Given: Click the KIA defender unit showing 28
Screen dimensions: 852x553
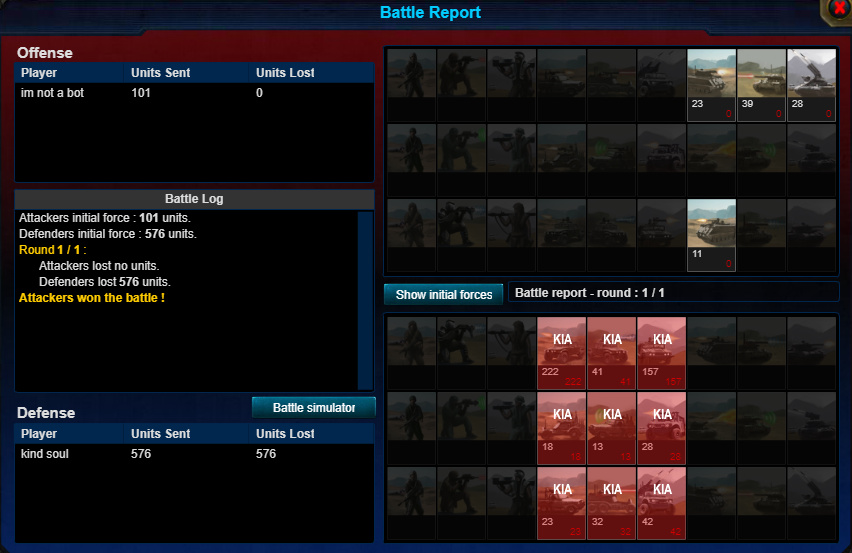Looking at the screenshot, I should pos(661,429).
